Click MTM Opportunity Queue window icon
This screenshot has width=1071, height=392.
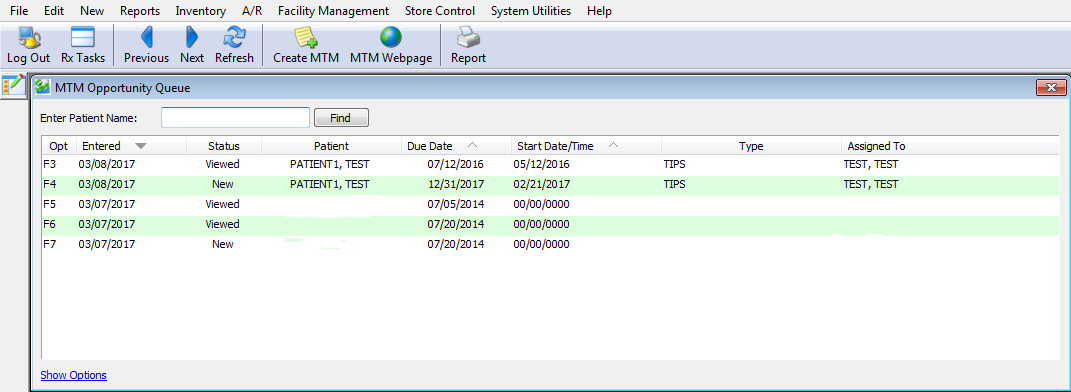pyautogui.click(x=42, y=87)
